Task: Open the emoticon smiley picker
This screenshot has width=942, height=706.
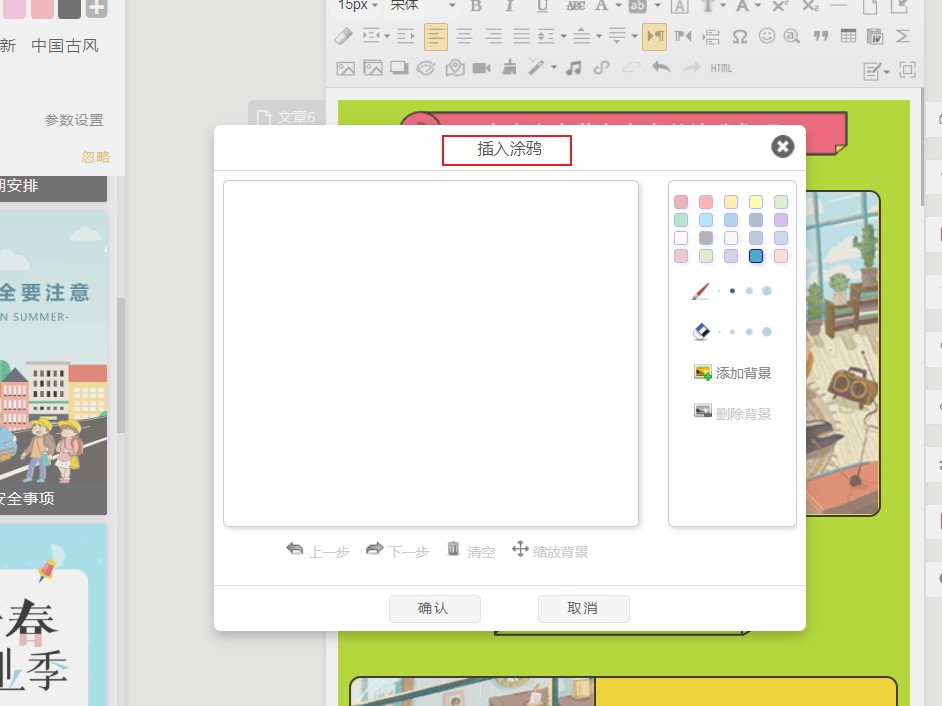Action: pos(767,37)
